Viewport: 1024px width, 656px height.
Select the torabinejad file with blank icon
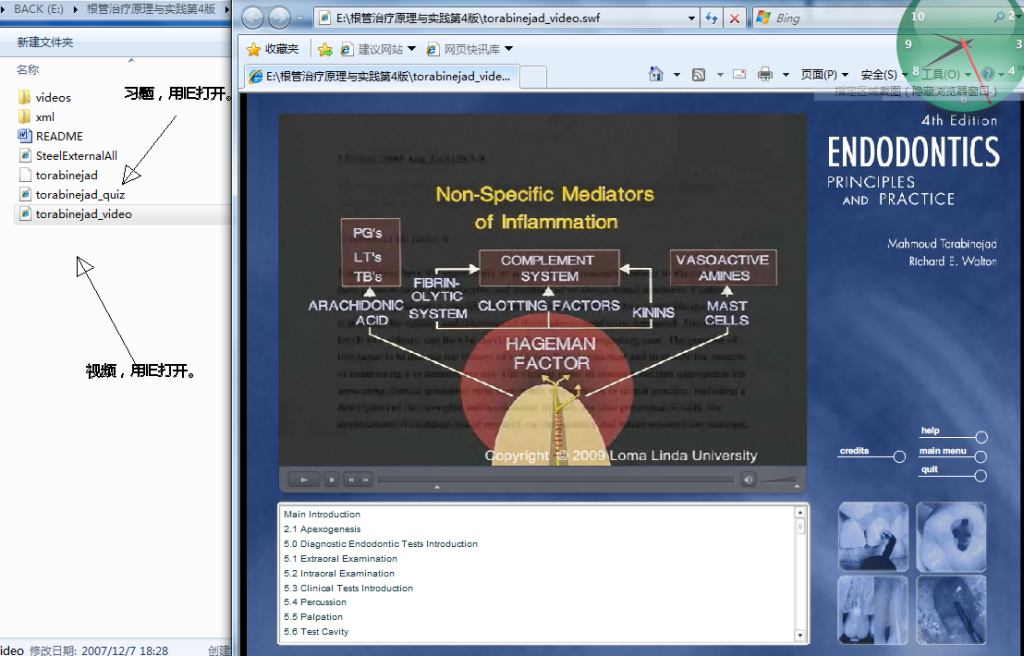point(58,175)
